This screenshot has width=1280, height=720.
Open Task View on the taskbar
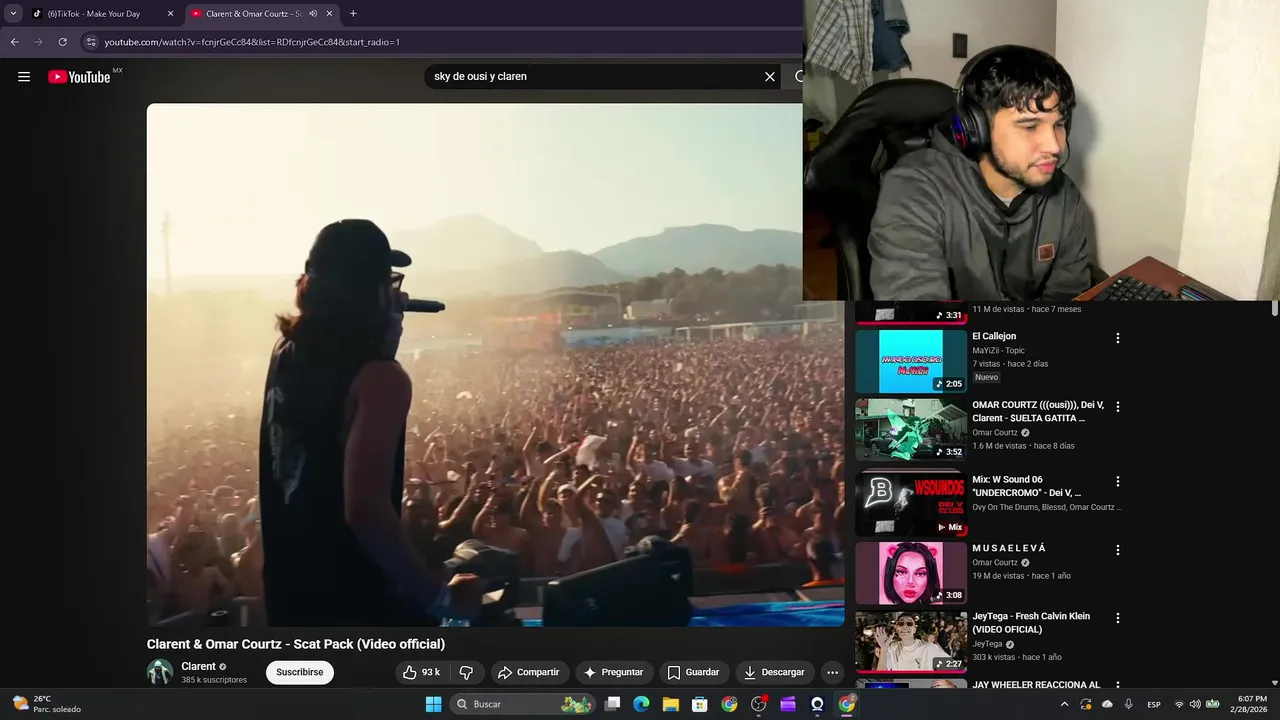613,704
